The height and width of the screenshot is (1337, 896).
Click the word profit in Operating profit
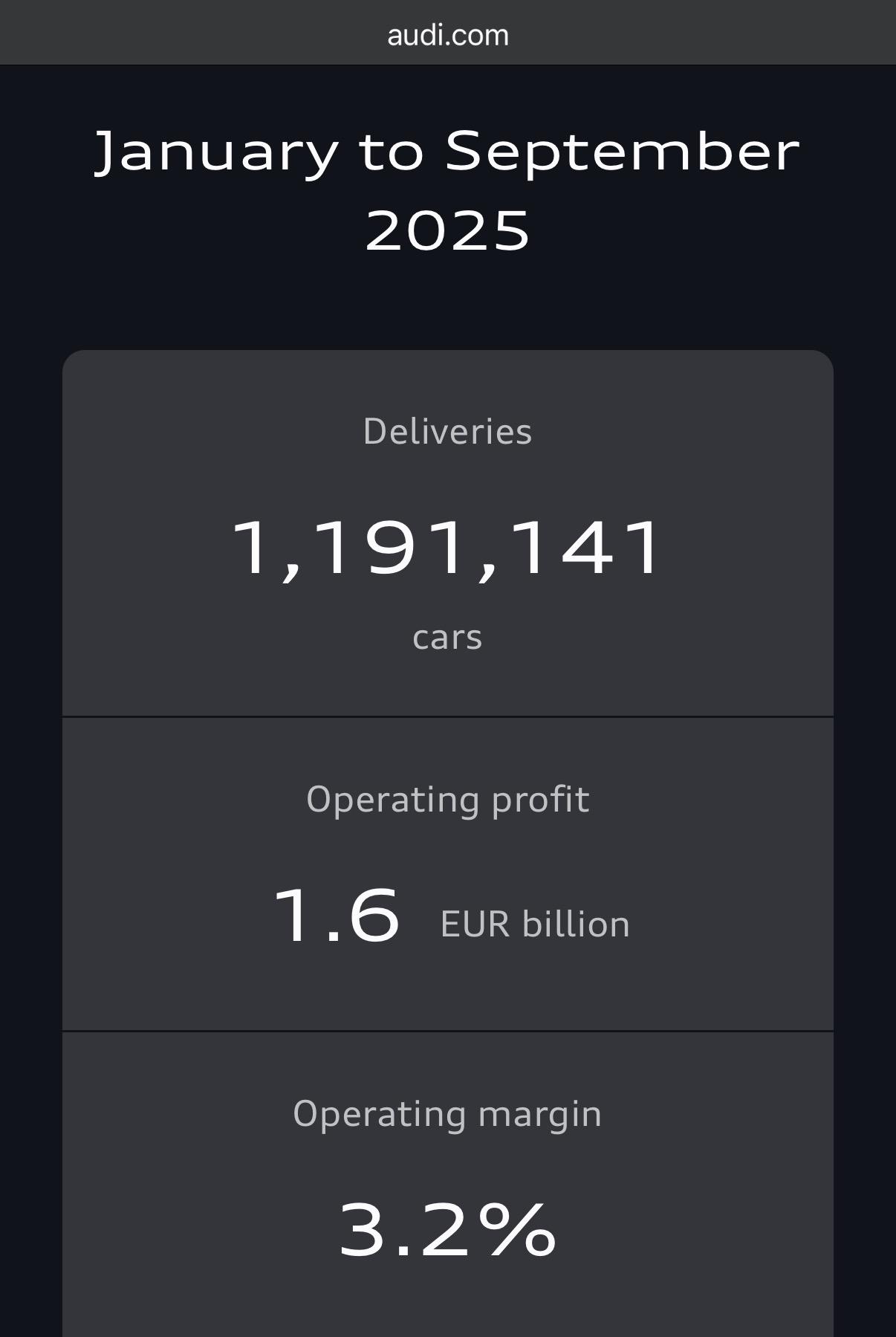coord(540,800)
